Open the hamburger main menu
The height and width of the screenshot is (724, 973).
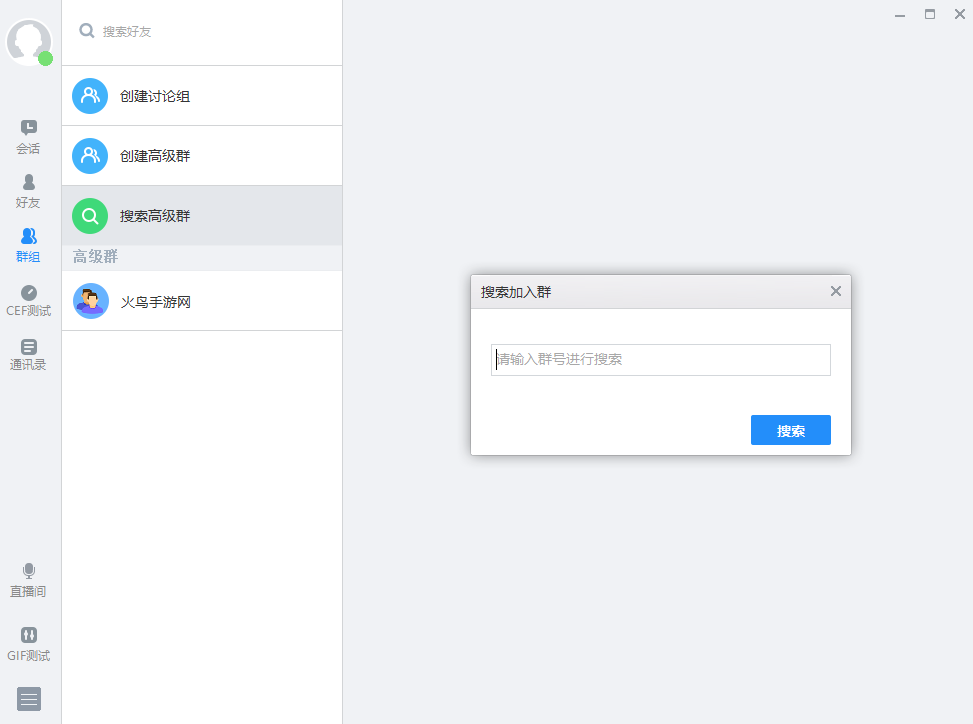coord(29,699)
